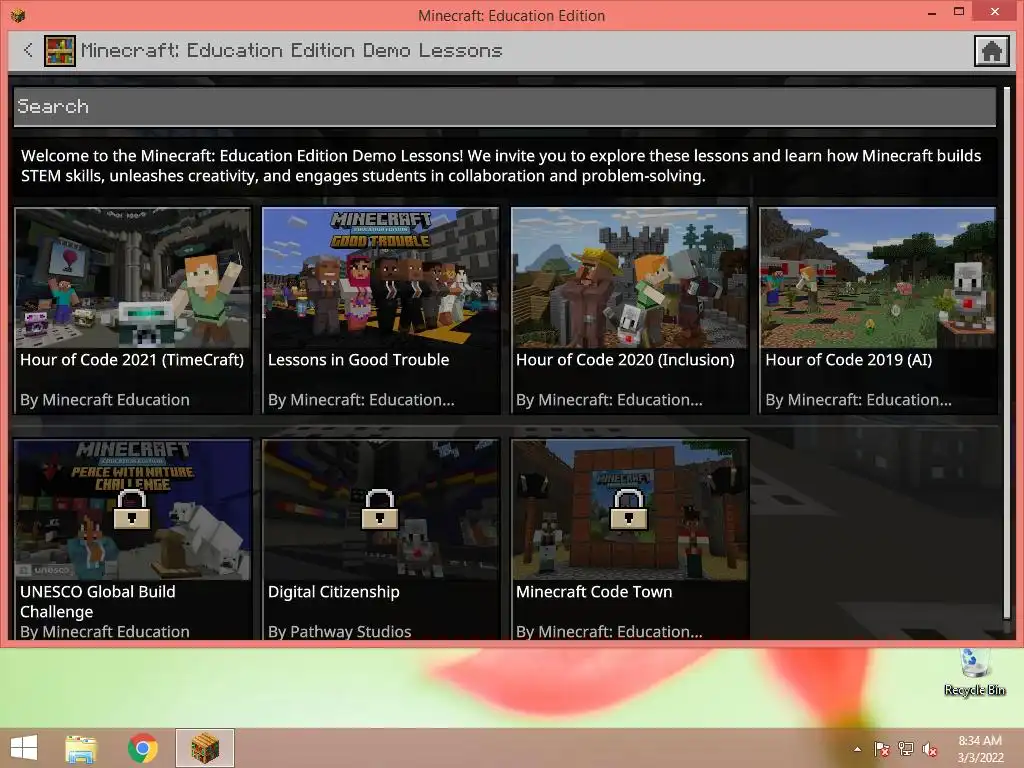
Task: Open the Windows Start menu
Action: click(24, 748)
